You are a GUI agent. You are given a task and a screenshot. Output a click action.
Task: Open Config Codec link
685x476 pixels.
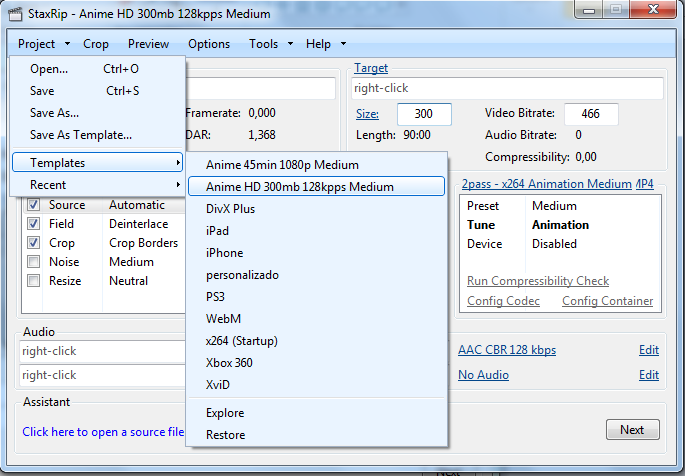point(503,301)
